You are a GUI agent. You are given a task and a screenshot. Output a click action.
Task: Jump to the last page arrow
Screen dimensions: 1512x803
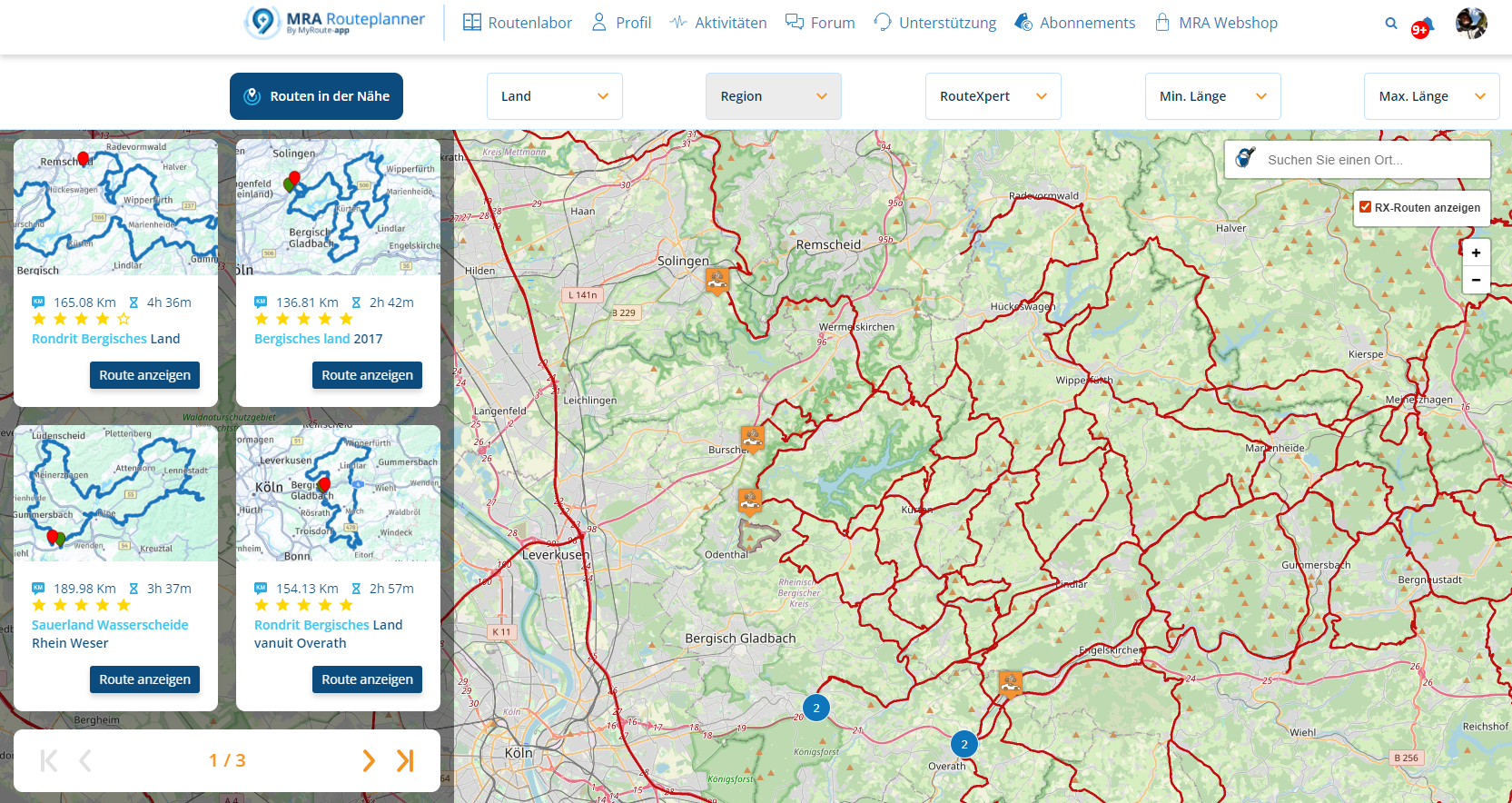405,760
